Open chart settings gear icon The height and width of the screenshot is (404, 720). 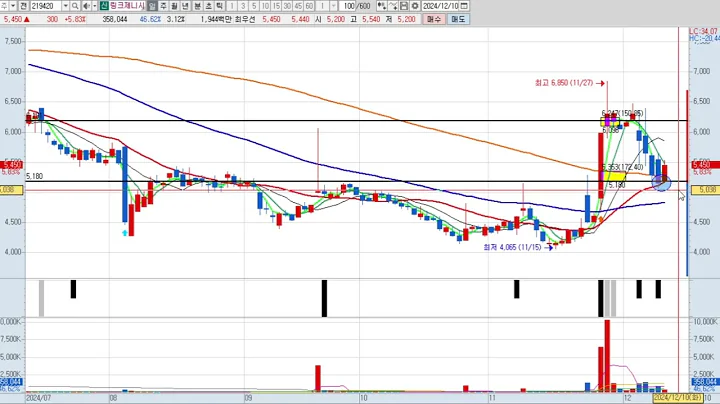click(415, 6)
